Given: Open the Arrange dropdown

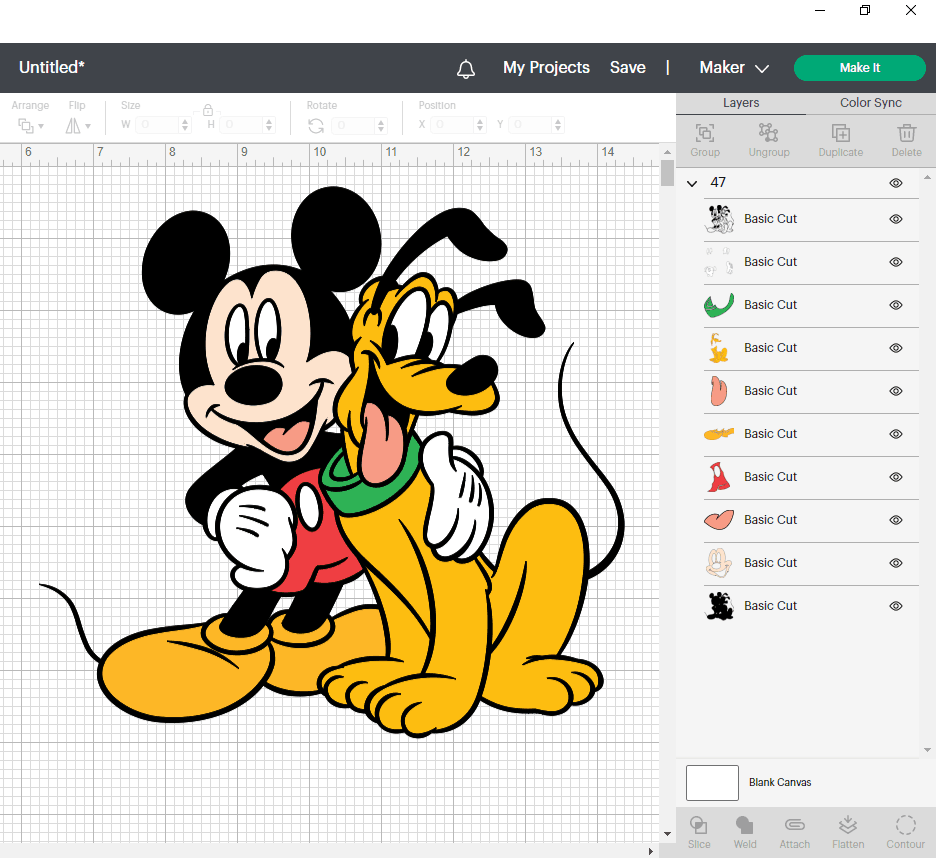Looking at the screenshot, I should (30, 125).
